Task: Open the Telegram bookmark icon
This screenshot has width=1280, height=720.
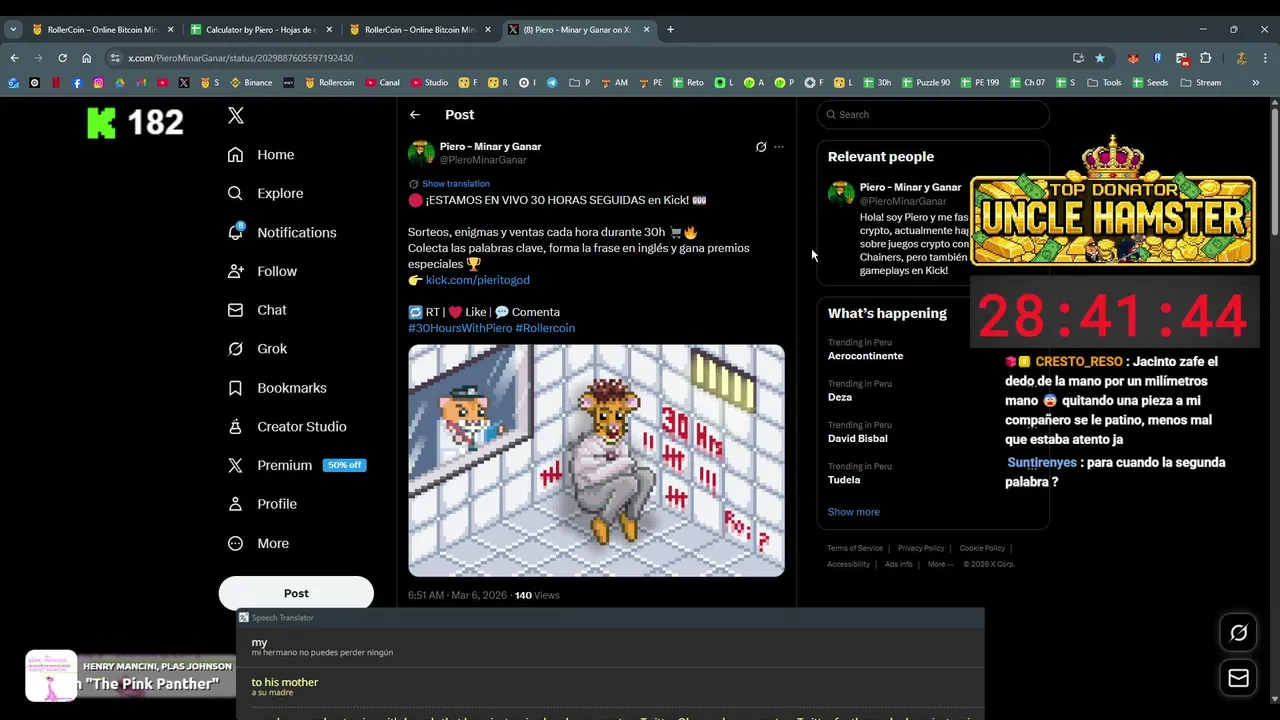Action: tap(552, 83)
